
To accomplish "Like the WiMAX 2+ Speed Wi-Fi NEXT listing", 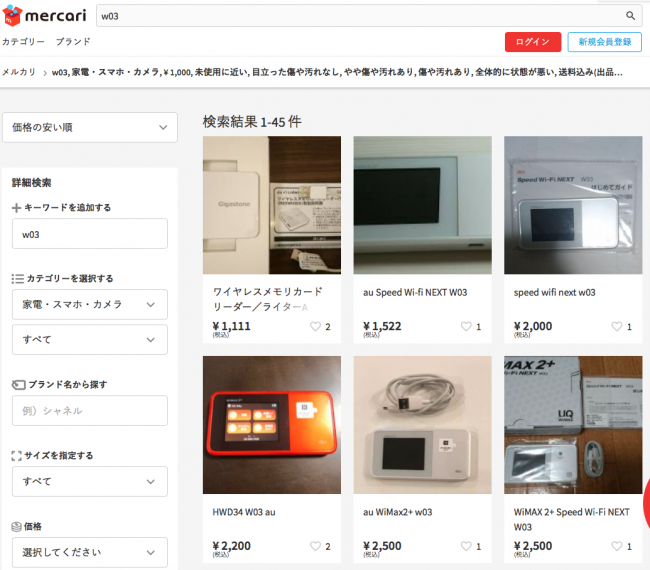I will pyautogui.click(x=617, y=547).
